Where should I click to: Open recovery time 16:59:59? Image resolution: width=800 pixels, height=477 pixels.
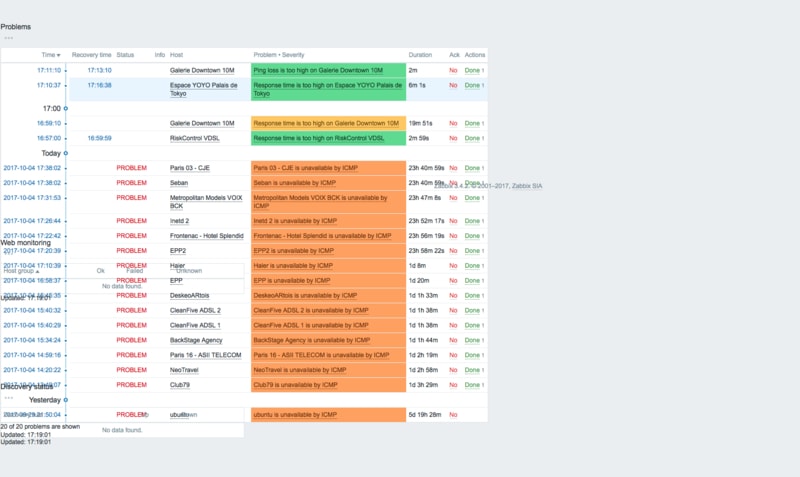pyautogui.click(x=99, y=138)
